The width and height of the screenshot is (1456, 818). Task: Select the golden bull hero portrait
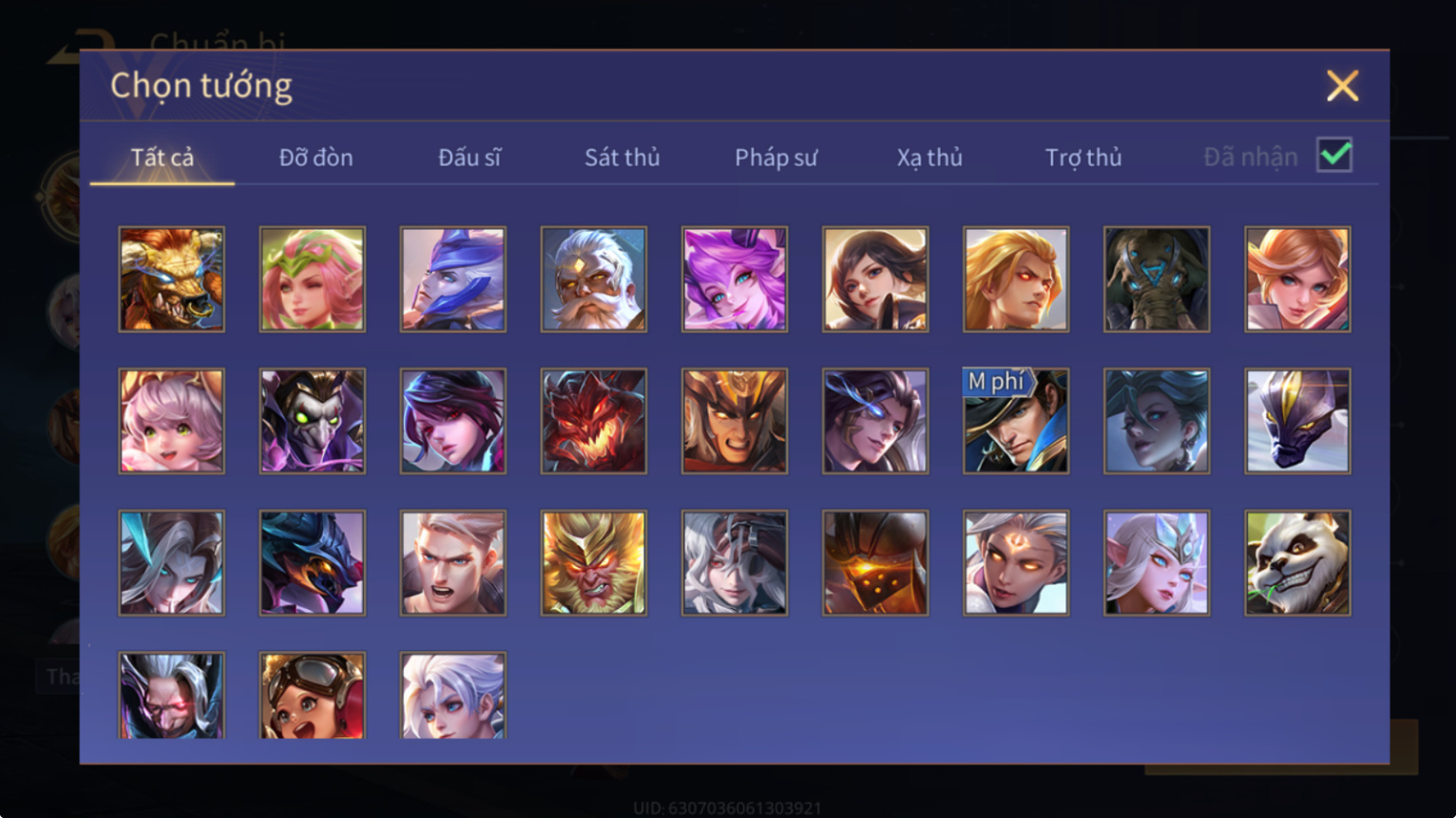pos(172,279)
